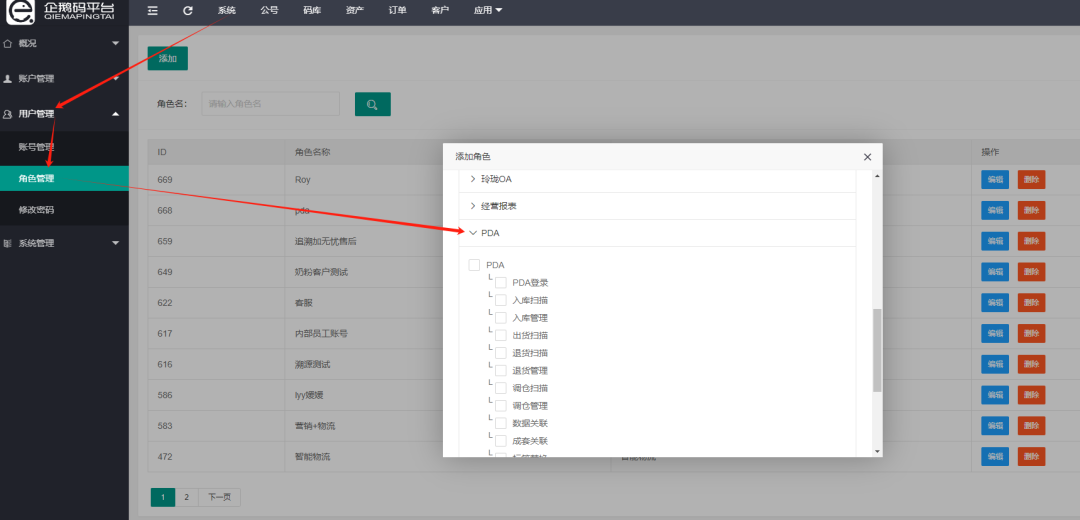This screenshot has width=1080, height=520.
Task: Toggle the sidebar collapse hamburger icon
Action: point(153,10)
